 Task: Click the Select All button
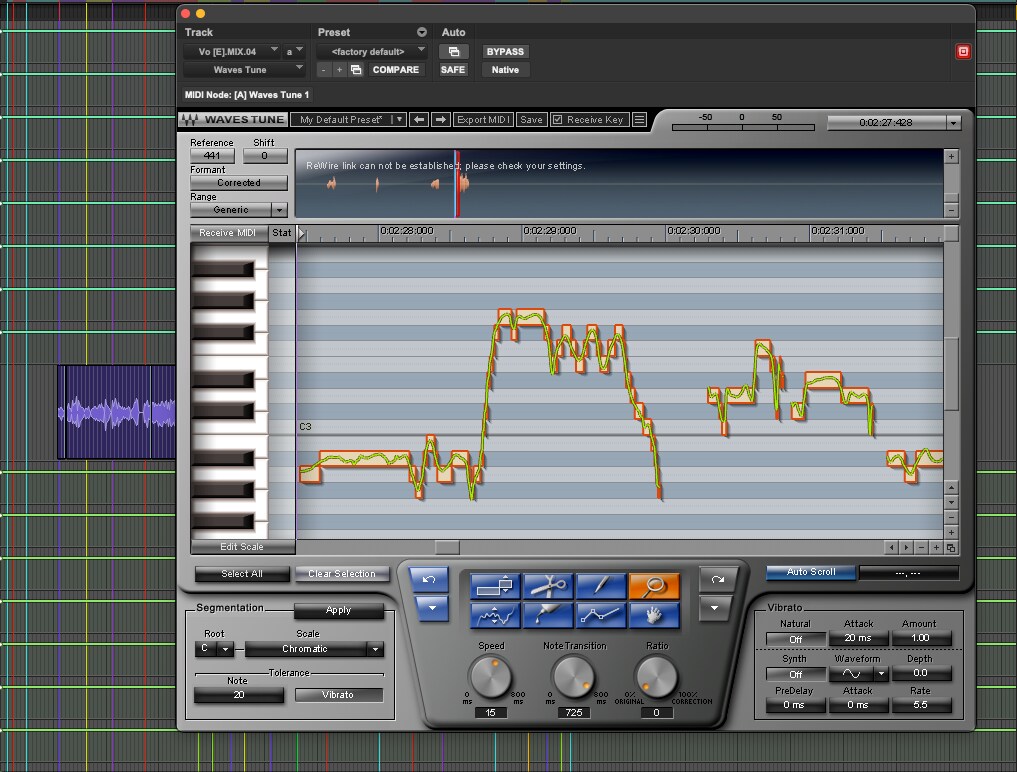(x=242, y=573)
